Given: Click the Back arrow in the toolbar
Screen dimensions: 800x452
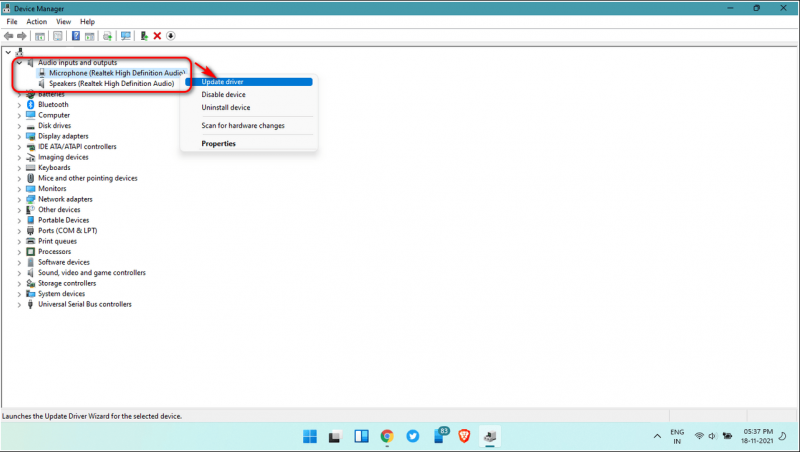Looking at the screenshot, I should pyautogui.click(x=8, y=36).
